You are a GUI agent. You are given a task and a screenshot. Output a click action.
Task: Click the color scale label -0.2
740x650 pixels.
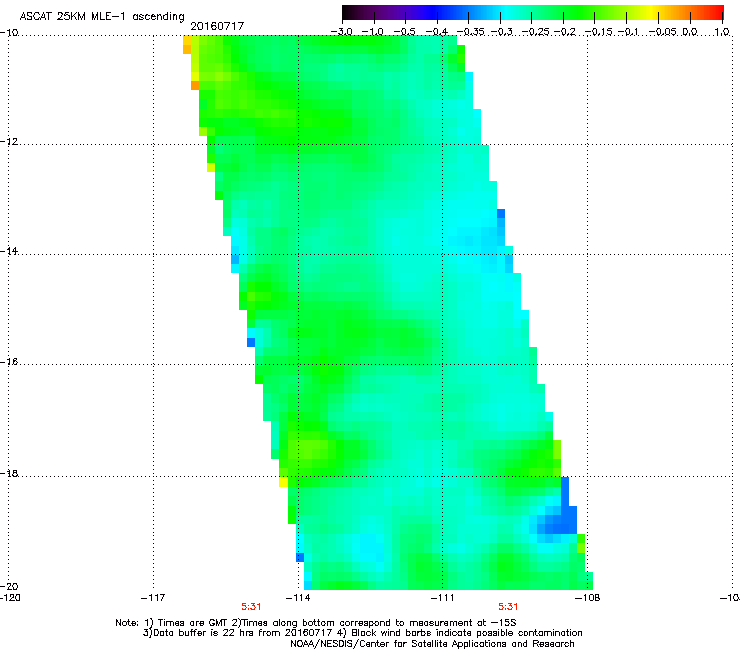tap(564, 32)
